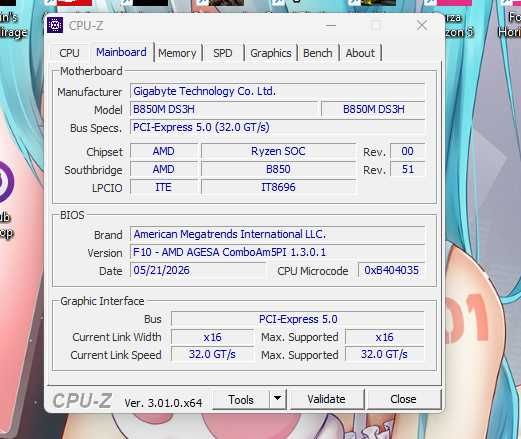521x439 pixels.
Task: Click the Graphic Interface Bus PCI-Express 5.0 field
Action: tap(298, 319)
